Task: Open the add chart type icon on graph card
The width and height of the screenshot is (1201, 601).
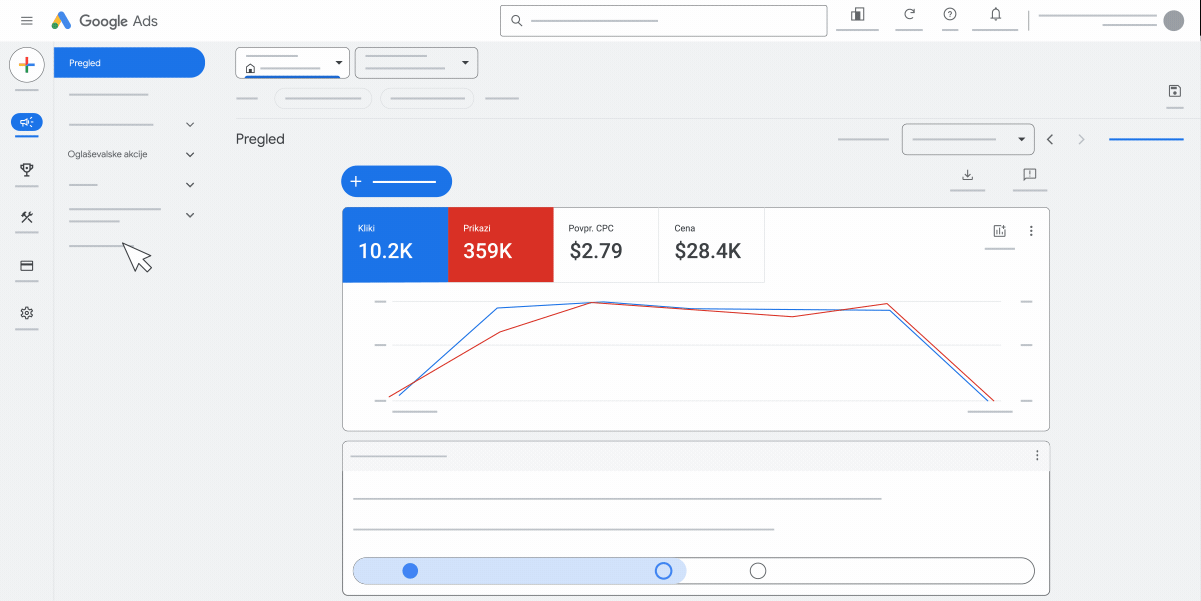Action: tap(999, 230)
